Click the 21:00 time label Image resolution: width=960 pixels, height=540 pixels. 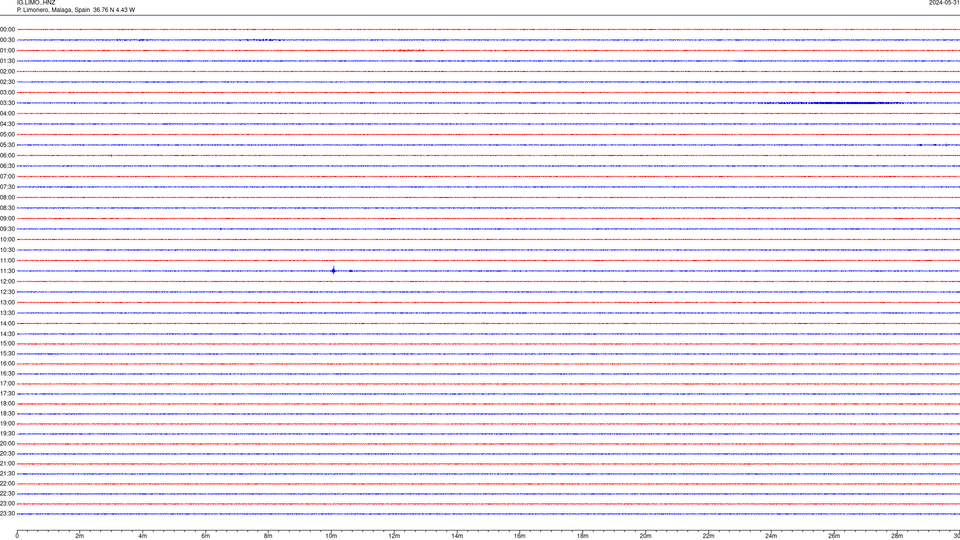tap(7, 463)
